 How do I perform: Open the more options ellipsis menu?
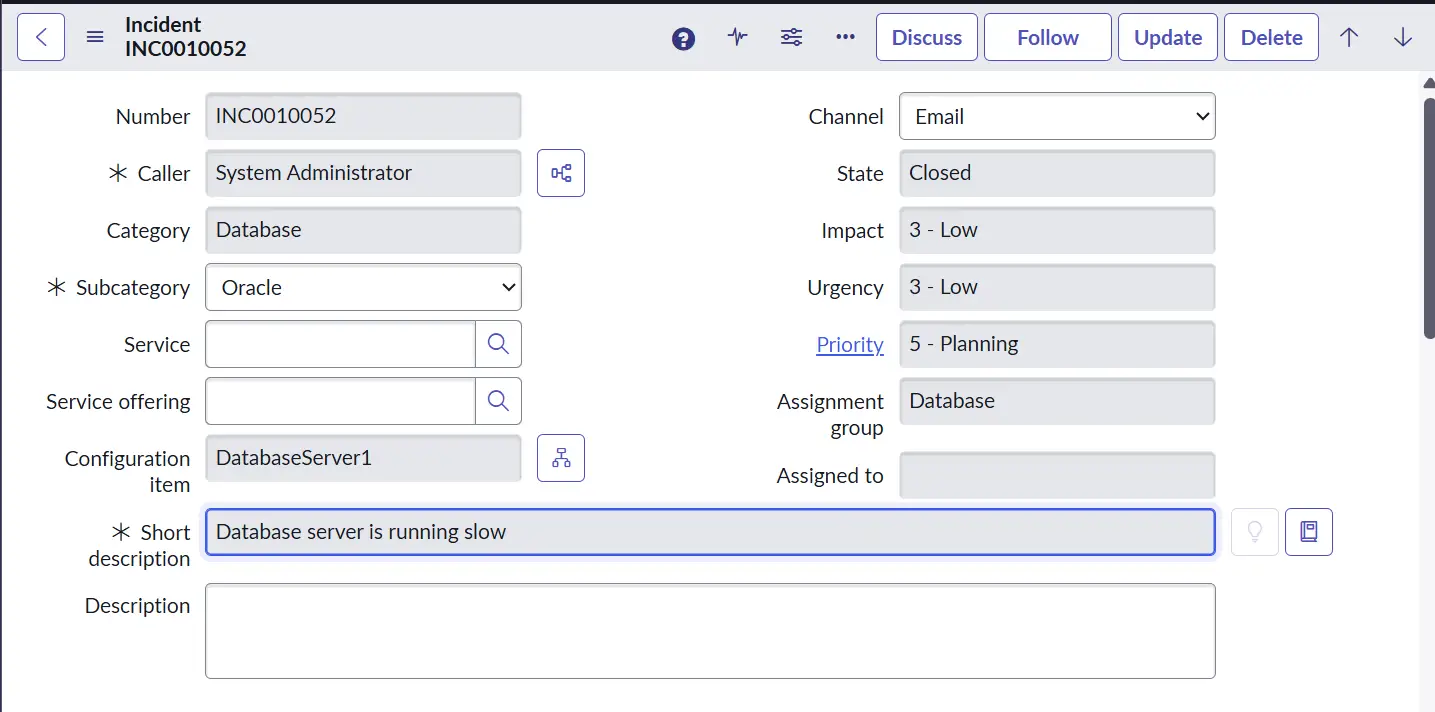point(845,37)
